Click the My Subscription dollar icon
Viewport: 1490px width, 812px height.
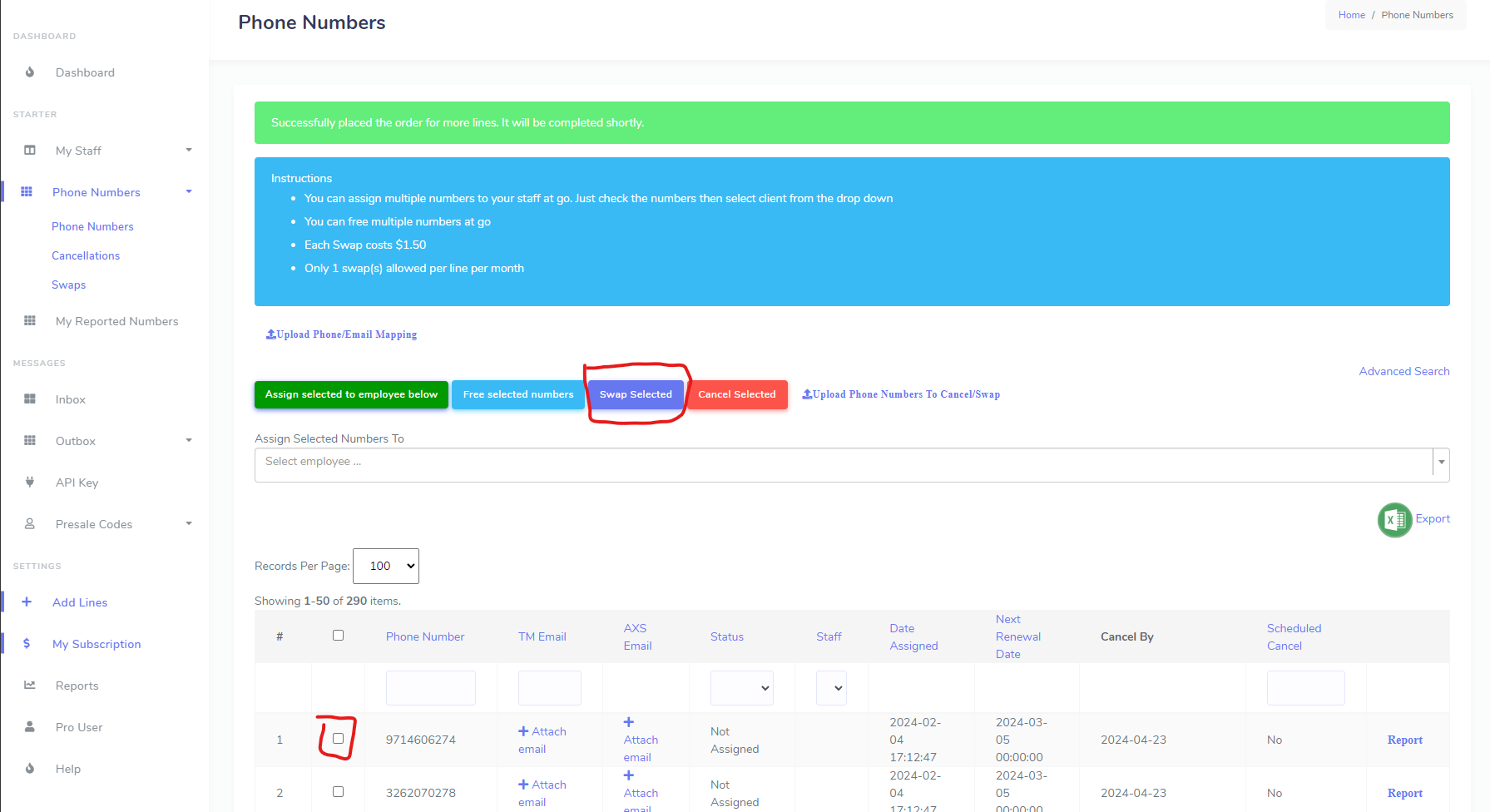coord(27,644)
